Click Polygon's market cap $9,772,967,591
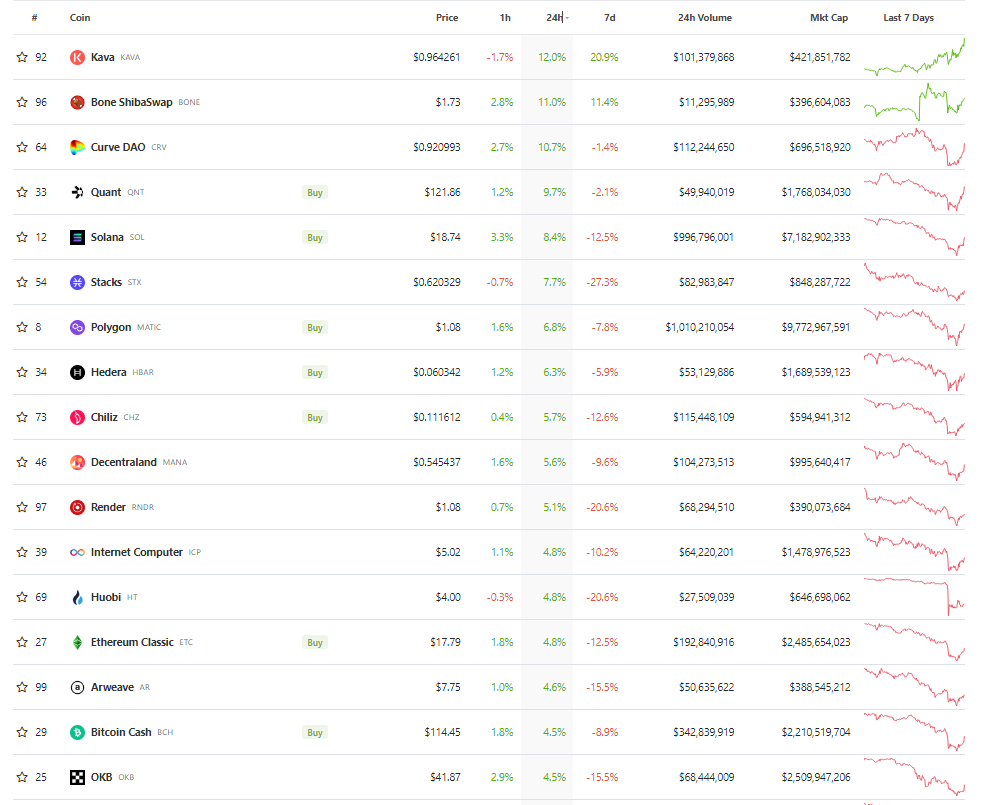Viewport: 988px width, 805px height. (x=815, y=328)
